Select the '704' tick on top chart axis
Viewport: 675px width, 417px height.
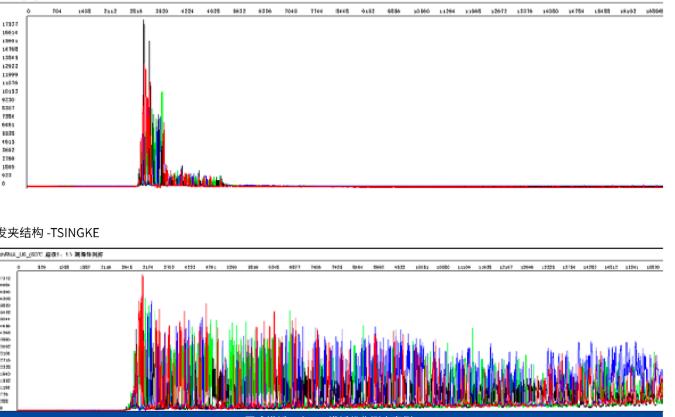click(x=57, y=12)
